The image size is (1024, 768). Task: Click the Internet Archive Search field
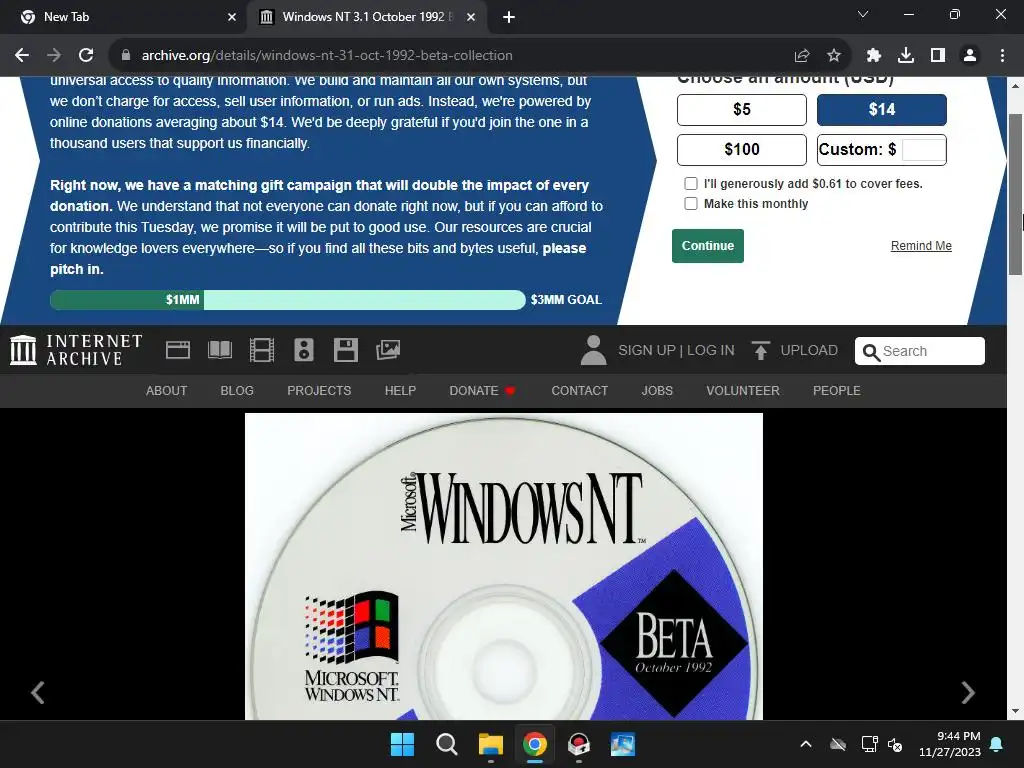click(x=920, y=351)
